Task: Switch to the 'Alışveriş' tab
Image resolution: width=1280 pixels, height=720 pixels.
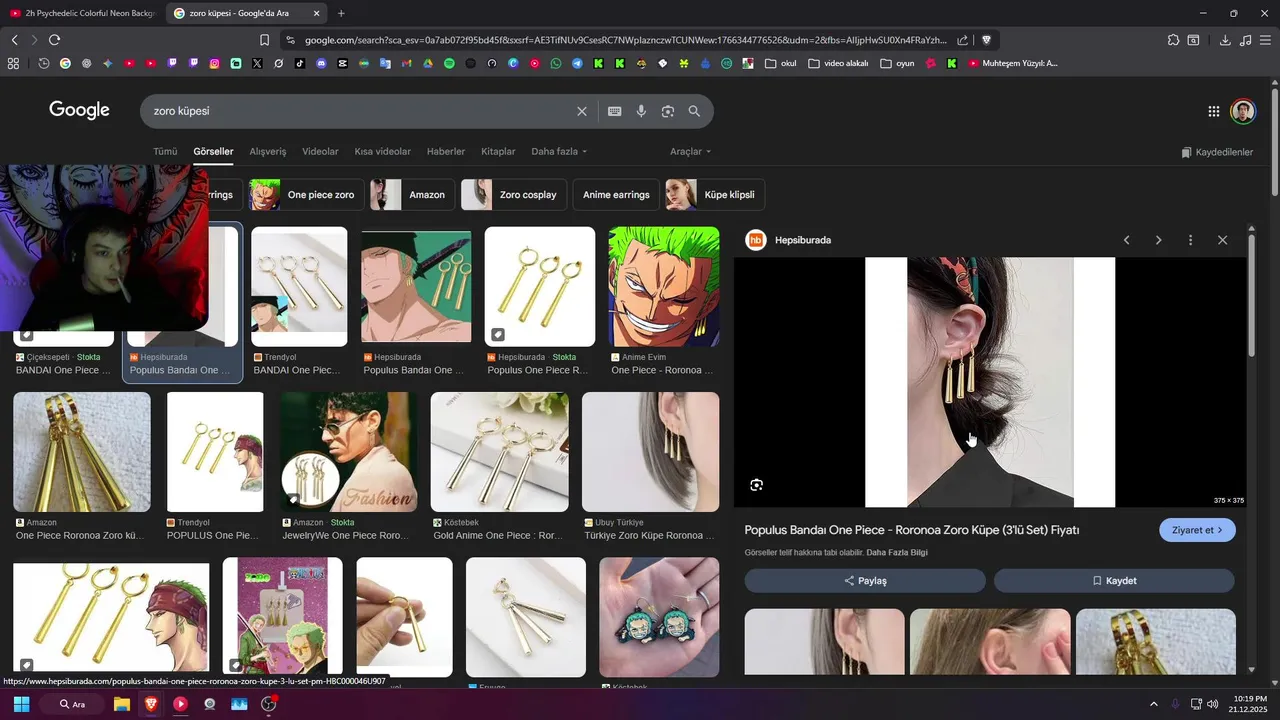Action: coord(268,151)
